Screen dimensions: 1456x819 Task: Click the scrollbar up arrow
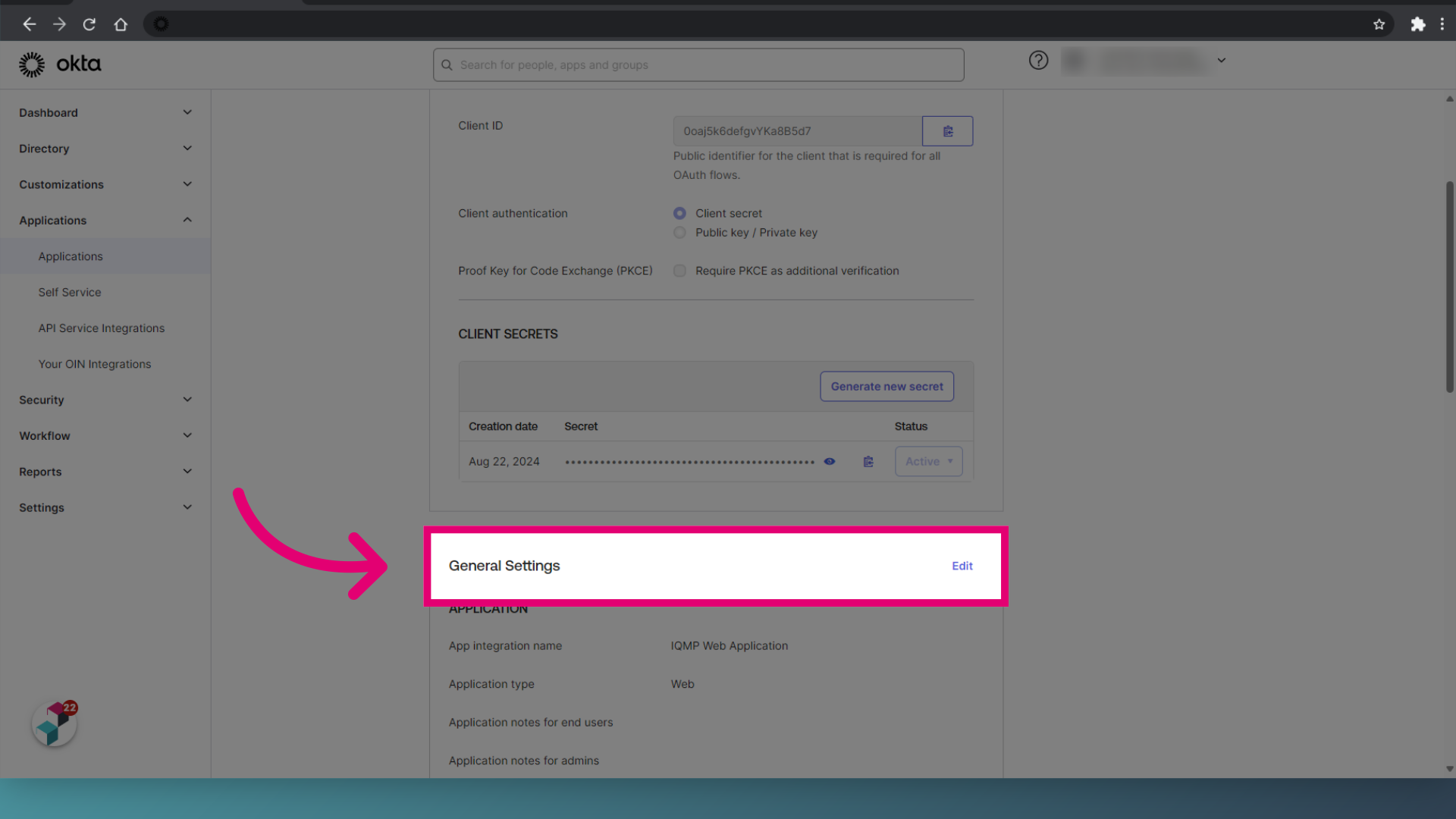click(1449, 99)
